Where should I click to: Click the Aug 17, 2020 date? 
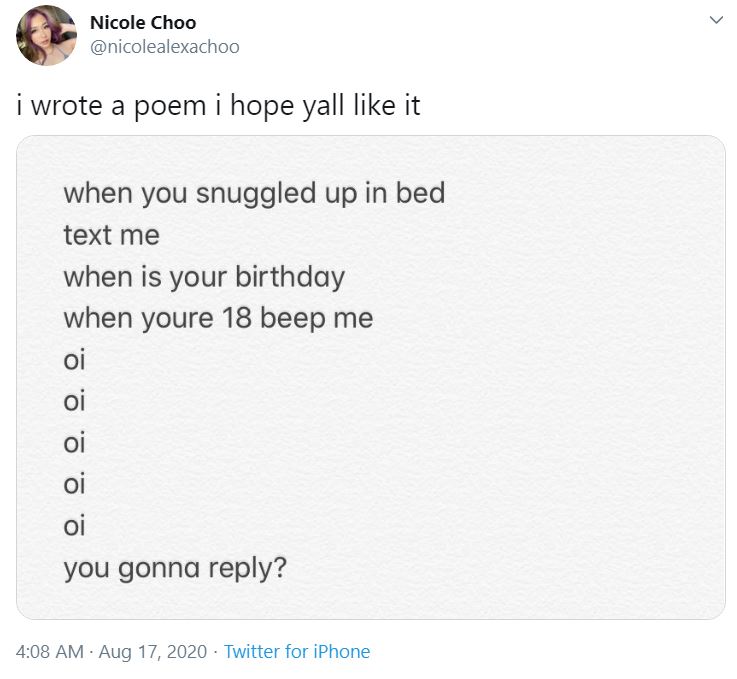tap(153, 652)
